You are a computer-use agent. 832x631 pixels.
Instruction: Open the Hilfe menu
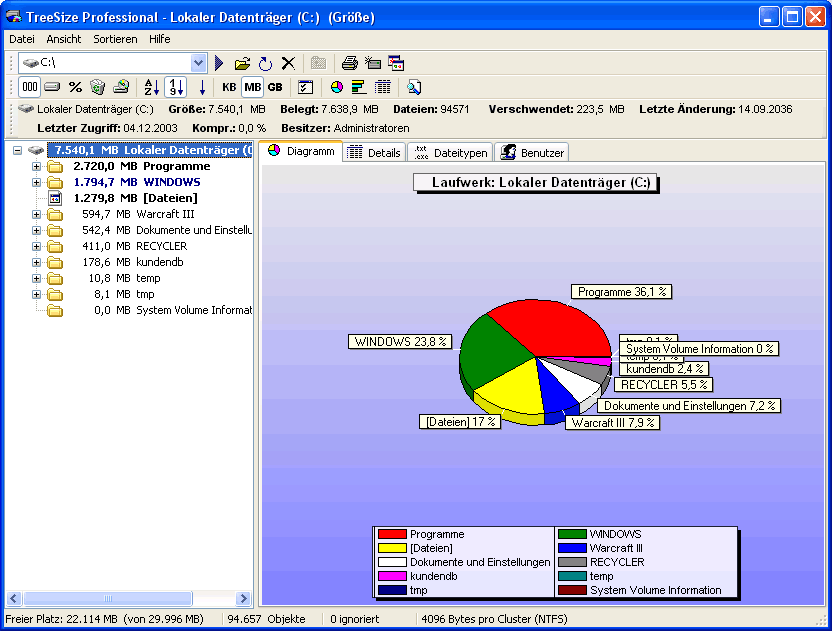pos(159,39)
